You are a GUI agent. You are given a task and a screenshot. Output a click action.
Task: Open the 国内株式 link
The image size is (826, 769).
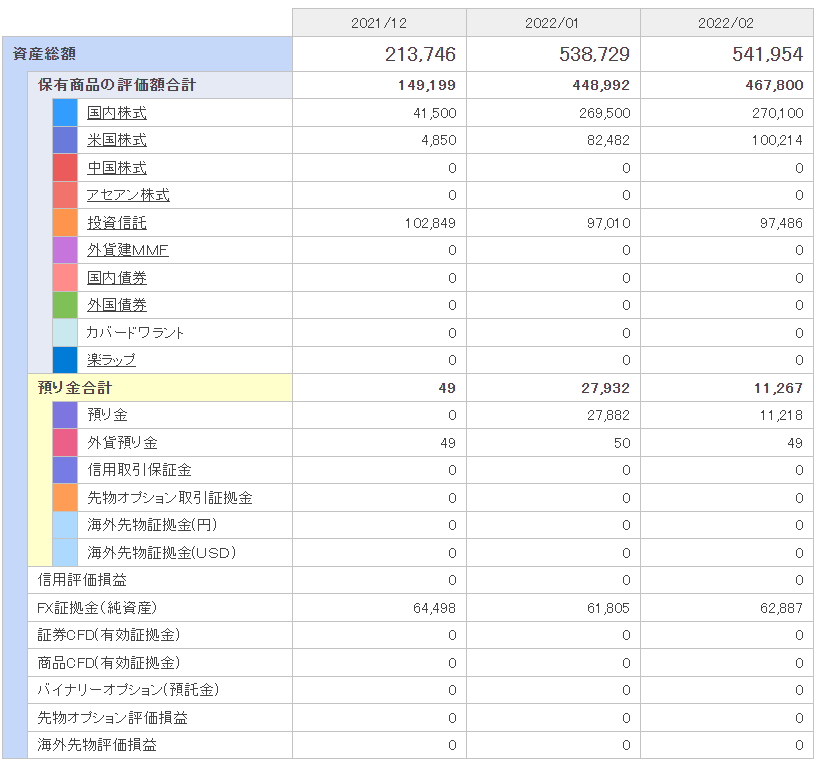(x=116, y=113)
